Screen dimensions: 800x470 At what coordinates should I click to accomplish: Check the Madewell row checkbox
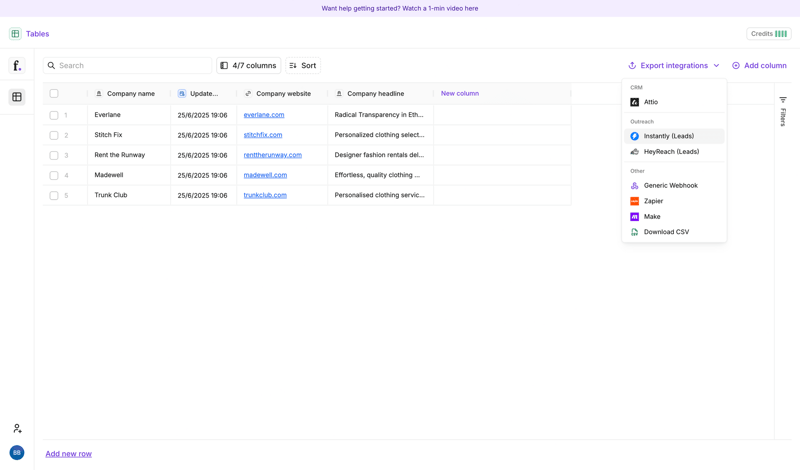(x=54, y=176)
